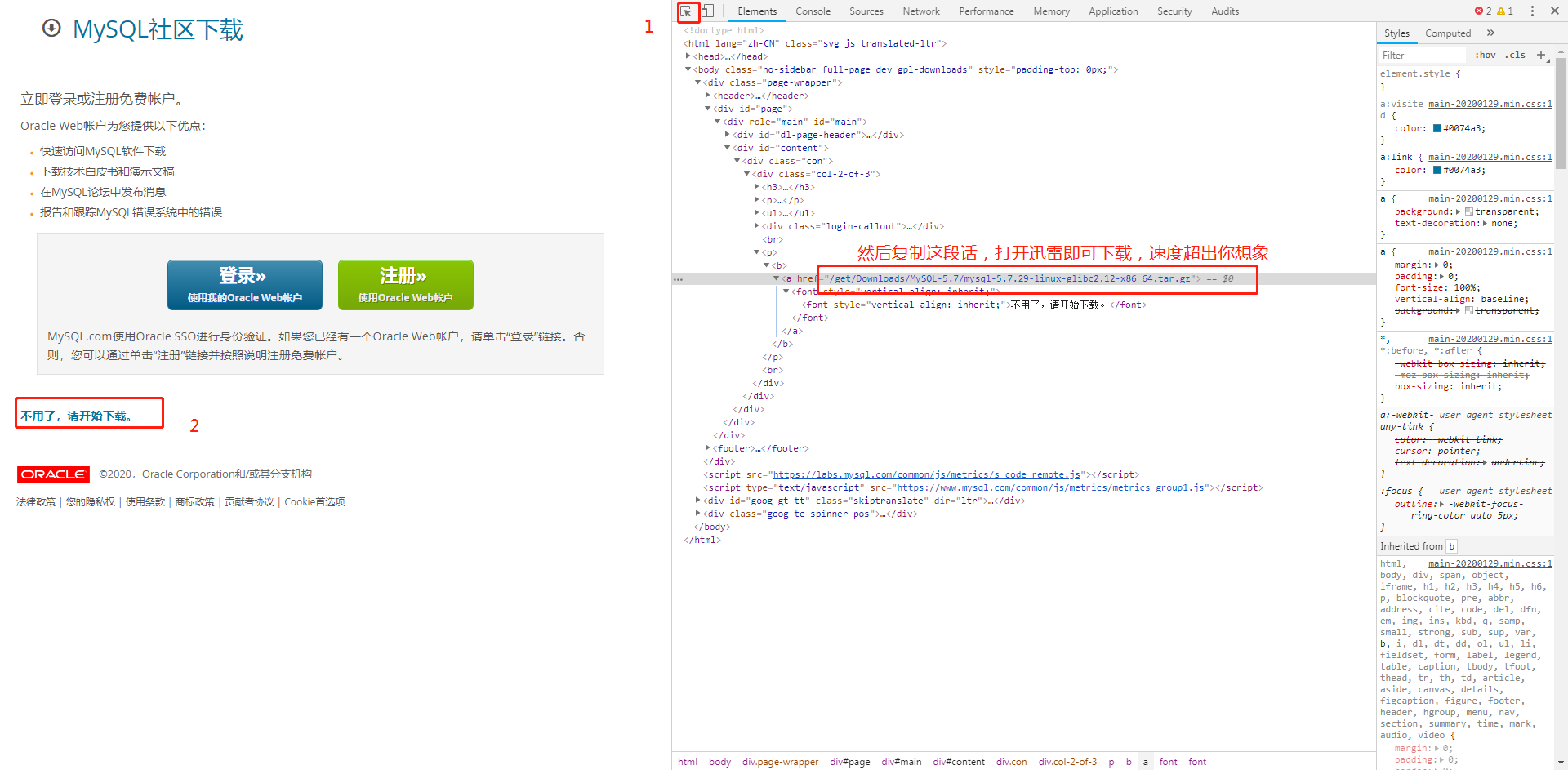Expand the div dl-page-header node
Screen dimensions: 1568x770
pos(728,135)
